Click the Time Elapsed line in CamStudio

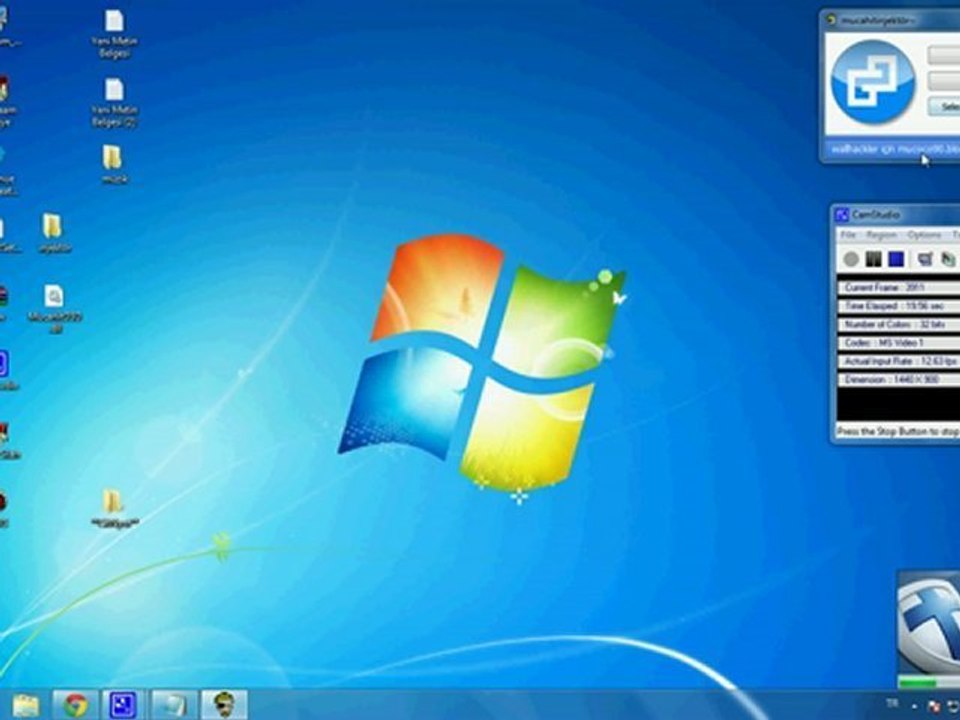(x=898, y=306)
